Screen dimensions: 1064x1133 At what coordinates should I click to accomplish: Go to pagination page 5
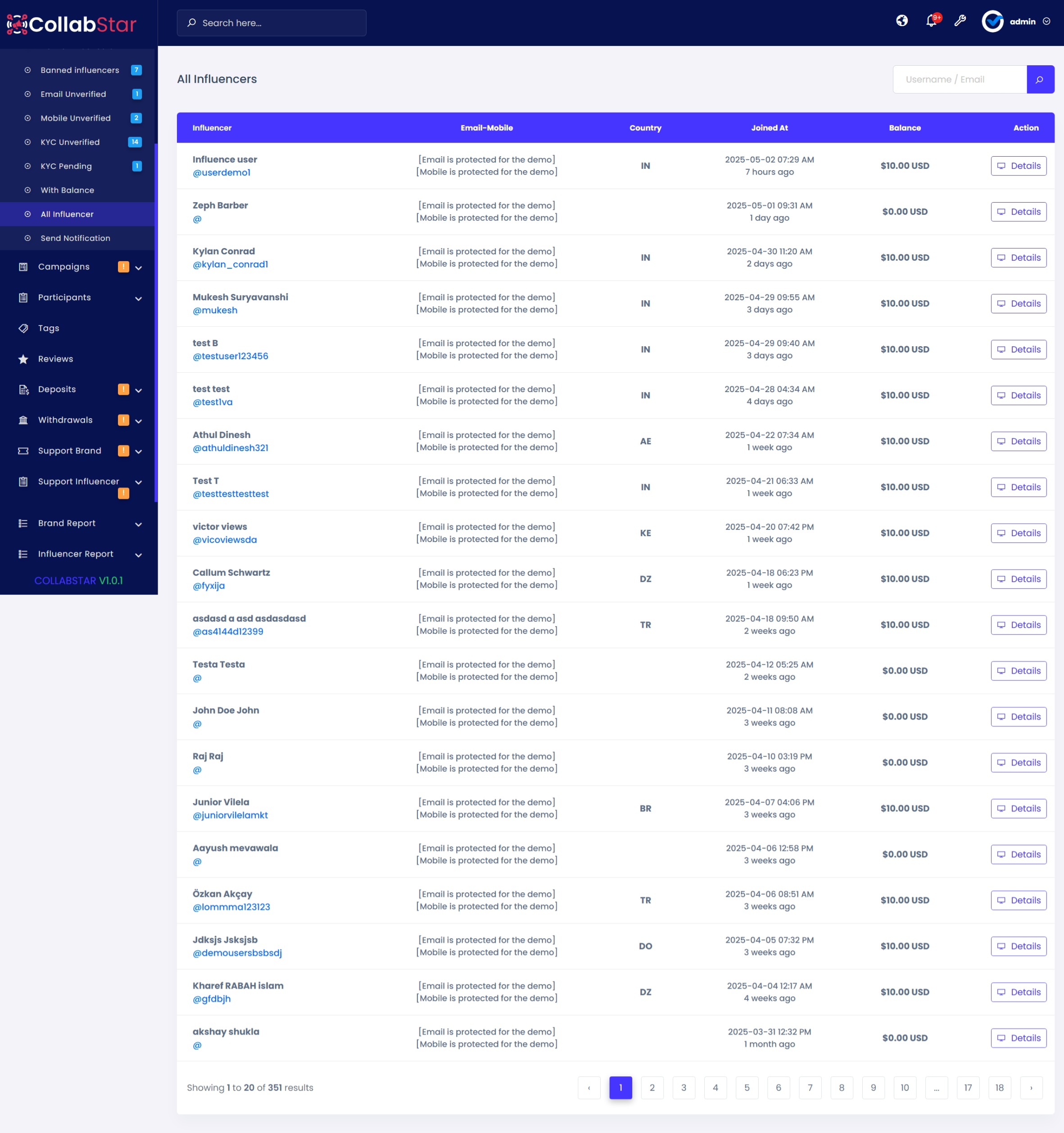pos(747,1088)
